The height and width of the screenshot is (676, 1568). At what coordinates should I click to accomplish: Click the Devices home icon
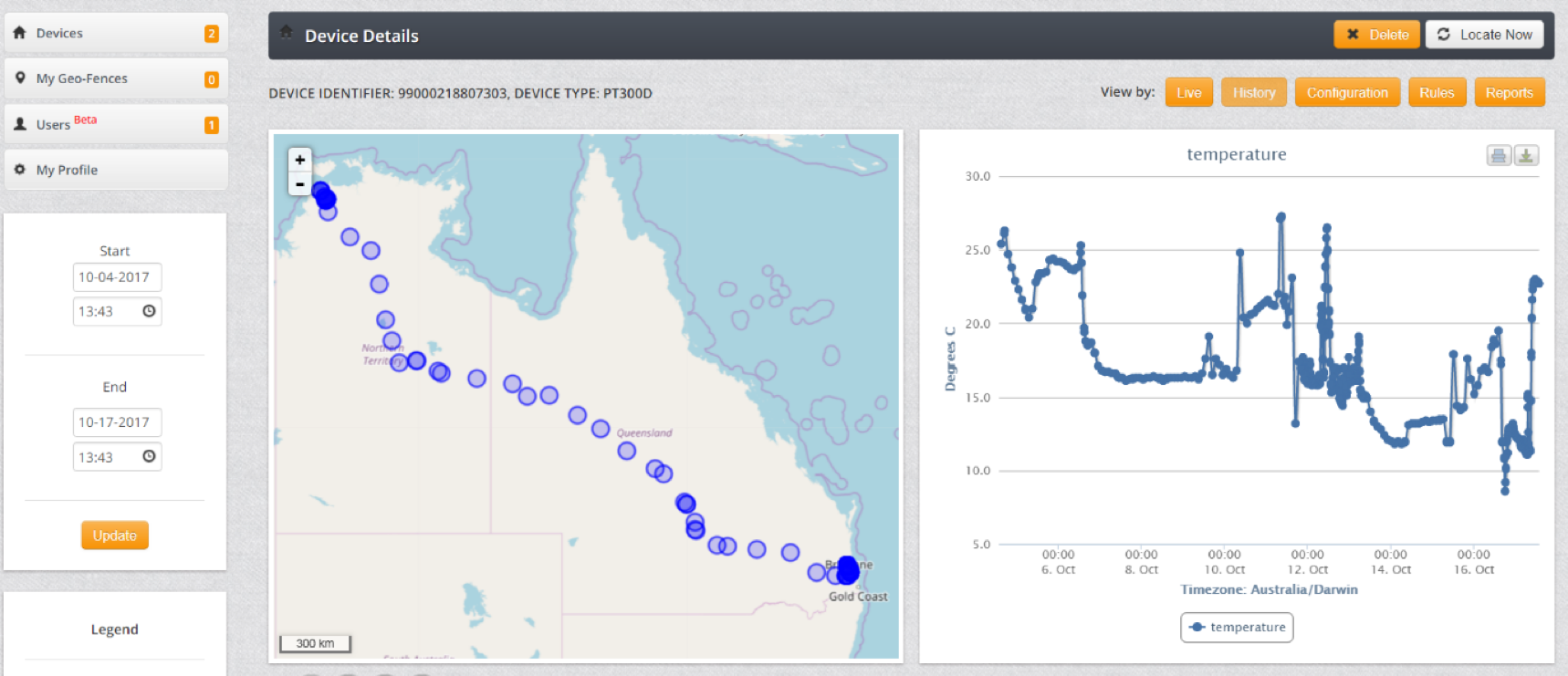pos(19,32)
